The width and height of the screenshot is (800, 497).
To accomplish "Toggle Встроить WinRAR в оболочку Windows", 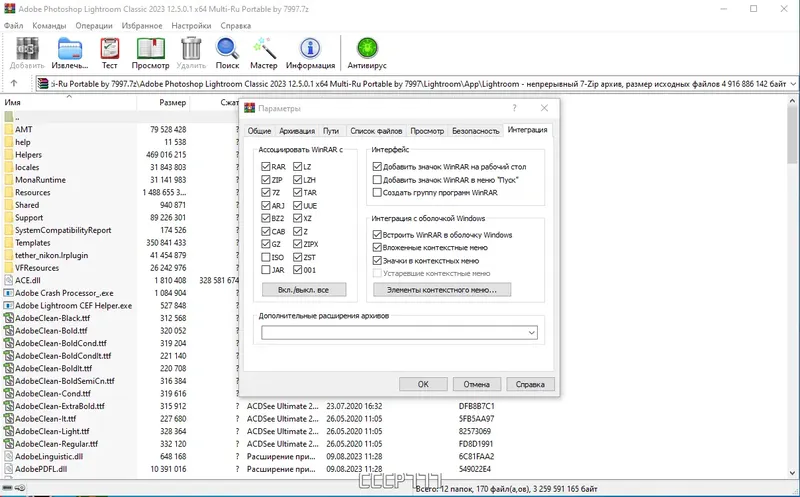I will tap(377, 235).
